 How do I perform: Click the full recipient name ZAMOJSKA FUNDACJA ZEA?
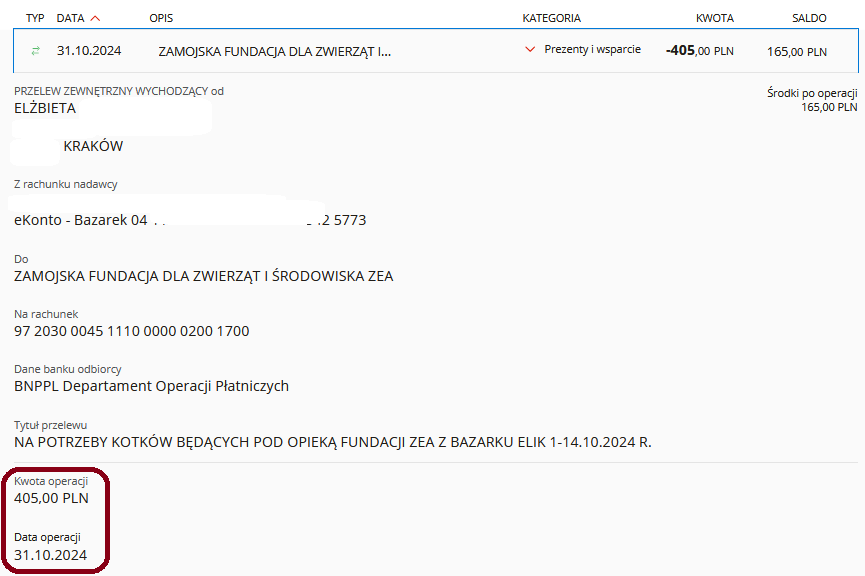203,276
